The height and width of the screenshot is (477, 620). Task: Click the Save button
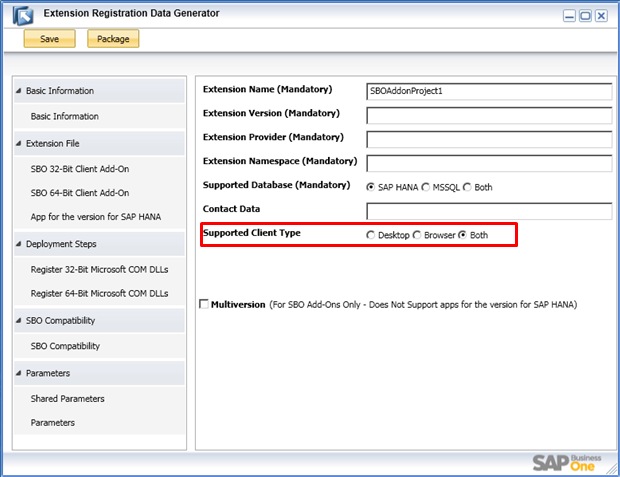click(49, 39)
